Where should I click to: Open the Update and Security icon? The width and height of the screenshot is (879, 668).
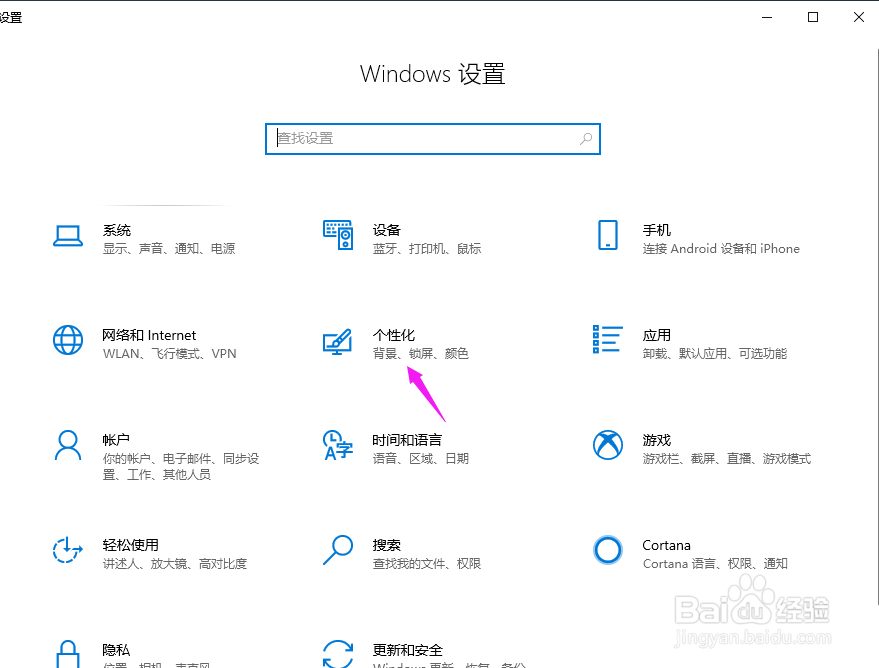pyautogui.click(x=338, y=654)
